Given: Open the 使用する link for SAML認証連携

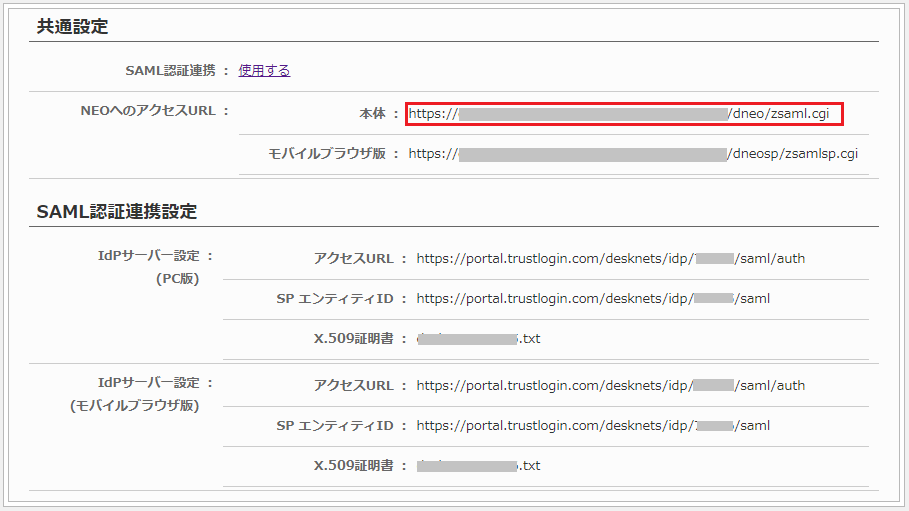Looking at the screenshot, I should point(264,71).
